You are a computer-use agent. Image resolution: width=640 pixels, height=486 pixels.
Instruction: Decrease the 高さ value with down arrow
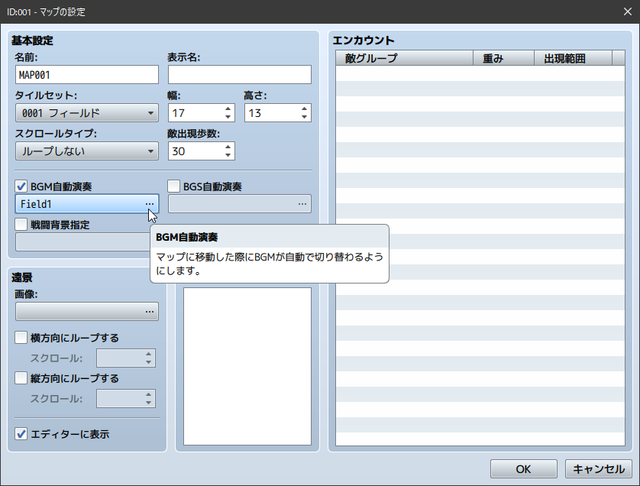(x=304, y=118)
